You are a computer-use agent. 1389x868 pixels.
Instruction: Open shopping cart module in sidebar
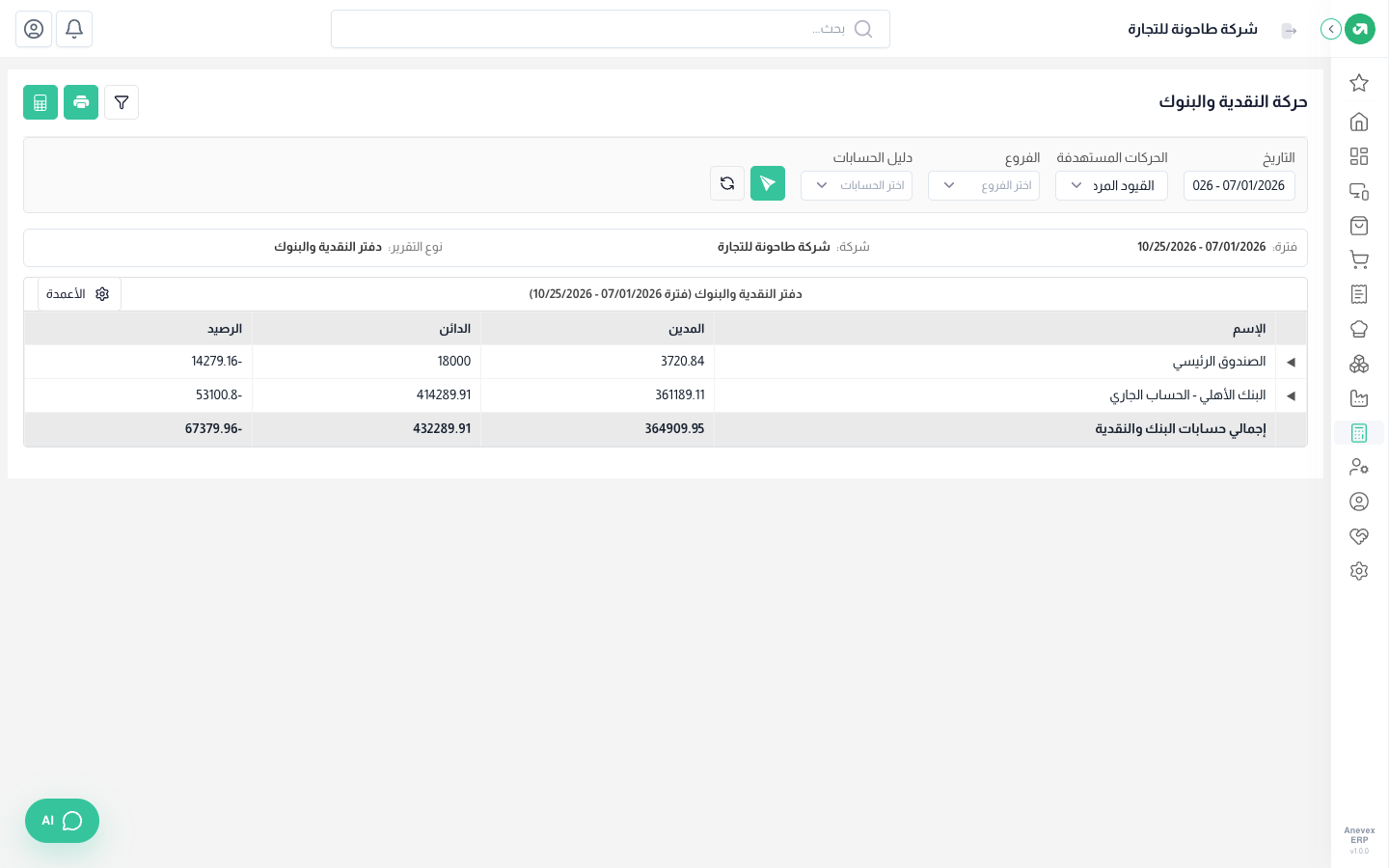[x=1359, y=259]
